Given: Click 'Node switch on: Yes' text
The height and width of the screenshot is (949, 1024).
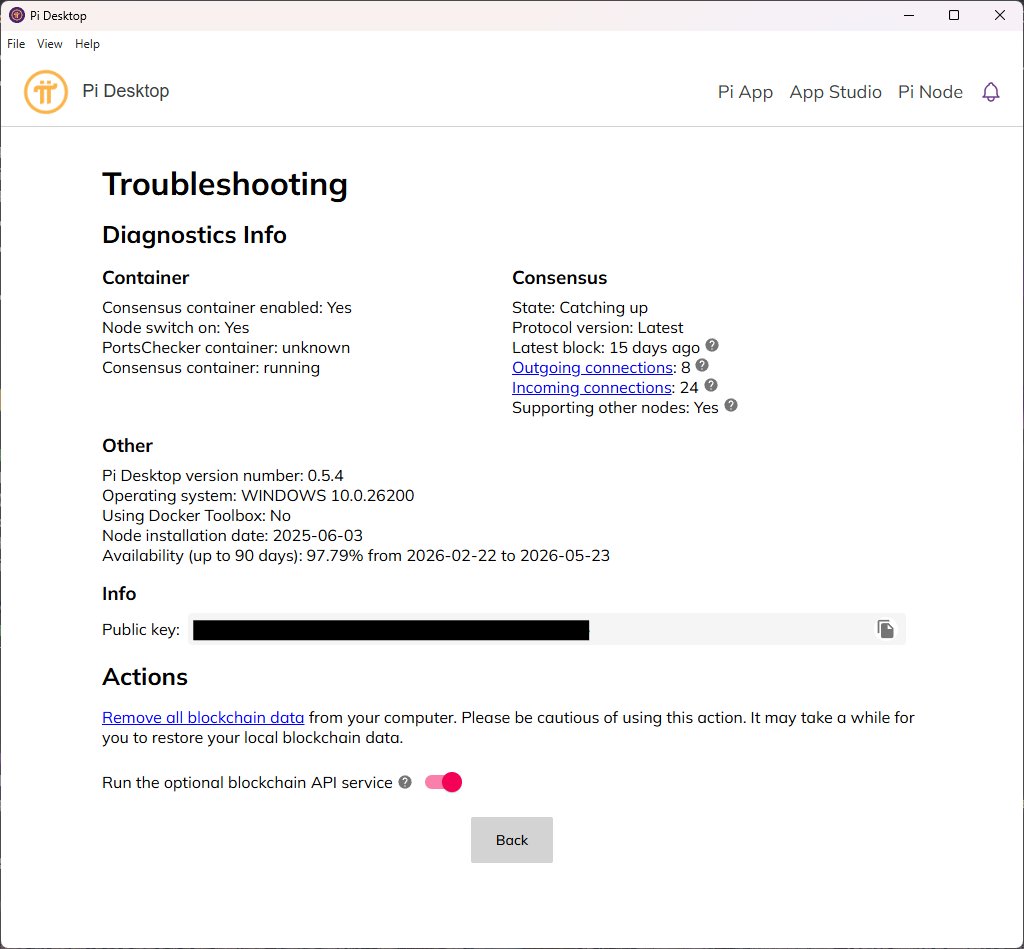Looking at the screenshot, I should coord(176,328).
